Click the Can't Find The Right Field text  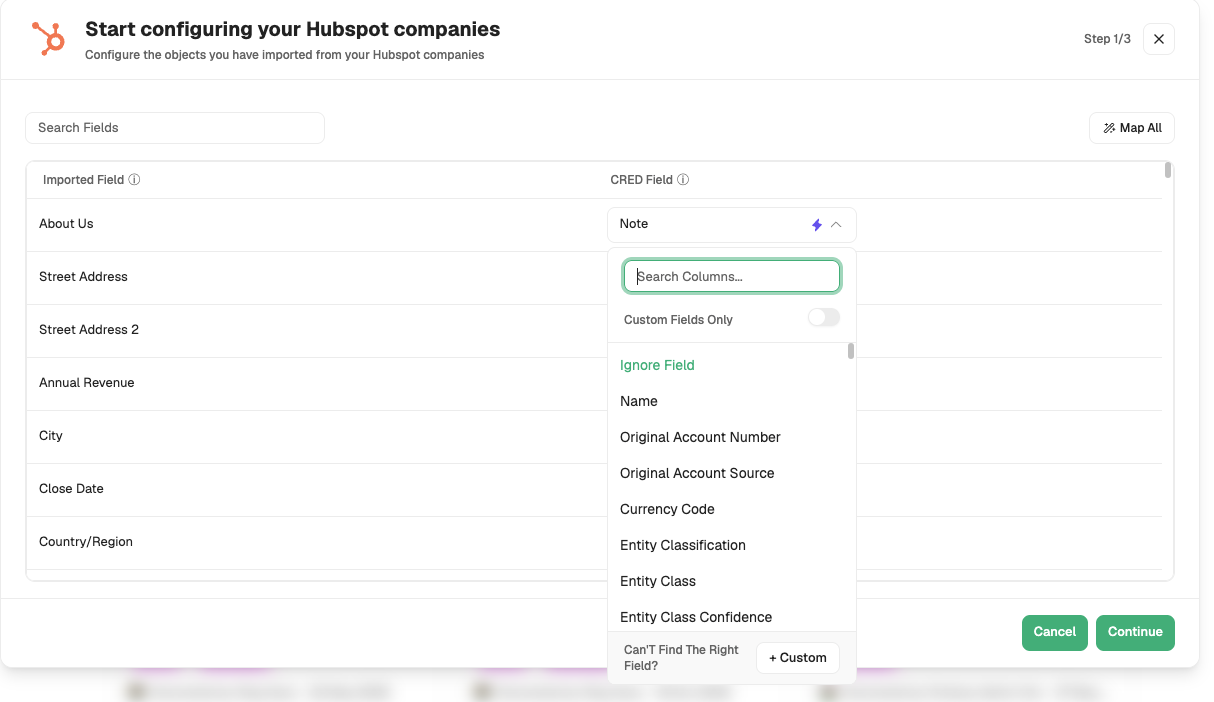tap(681, 658)
